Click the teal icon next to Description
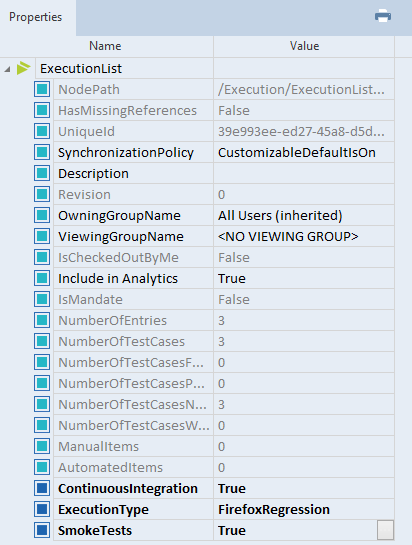 click(42, 173)
